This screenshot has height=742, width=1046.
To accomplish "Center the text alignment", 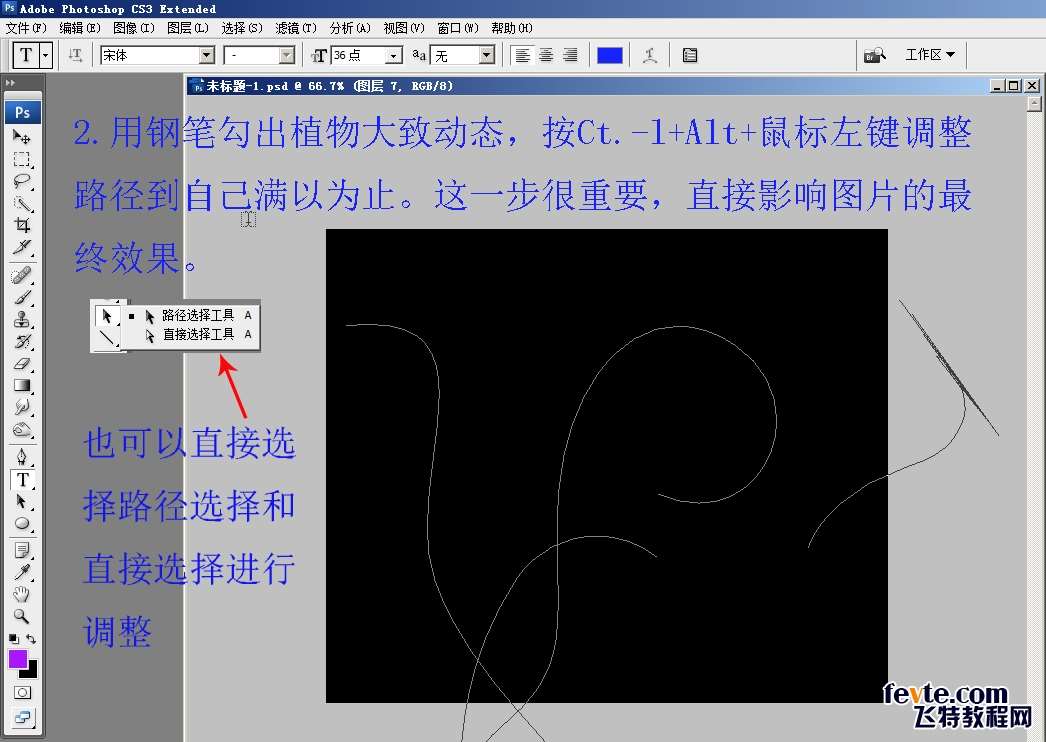I will pos(546,55).
